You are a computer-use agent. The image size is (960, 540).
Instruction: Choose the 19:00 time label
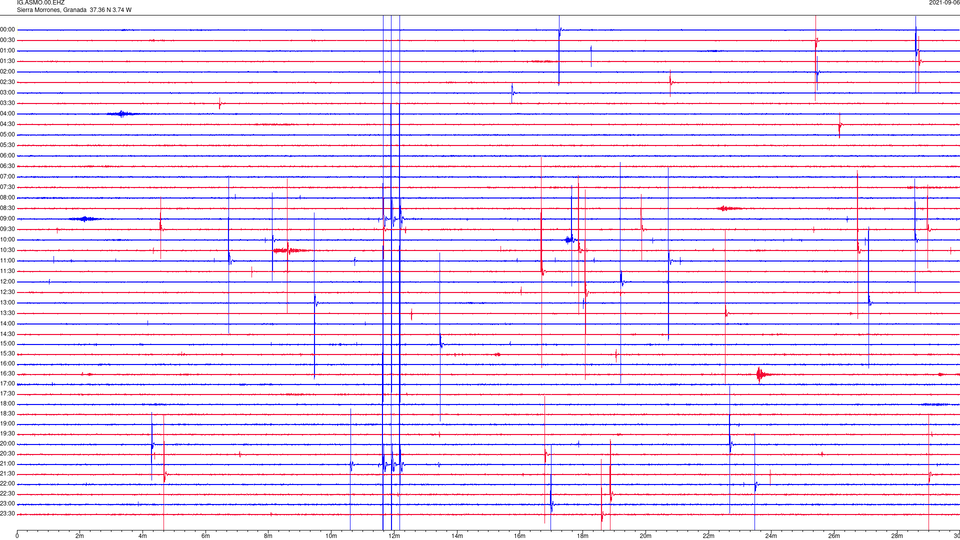8,424
